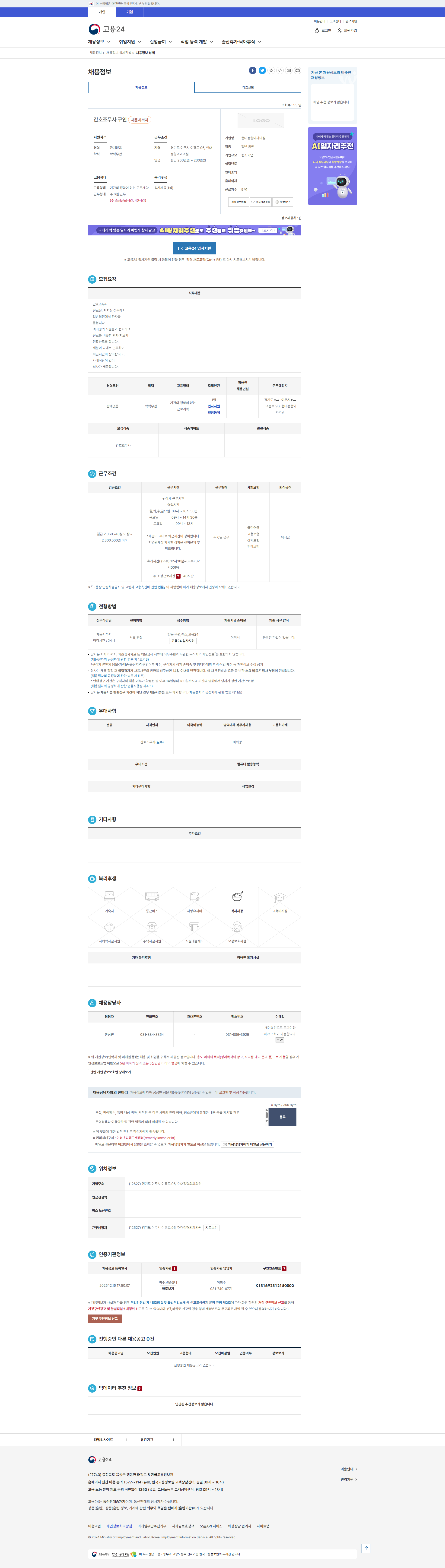The height and width of the screenshot is (1568, 445).
Task: Copy embed code via source icon
Action: click(280, 71)
